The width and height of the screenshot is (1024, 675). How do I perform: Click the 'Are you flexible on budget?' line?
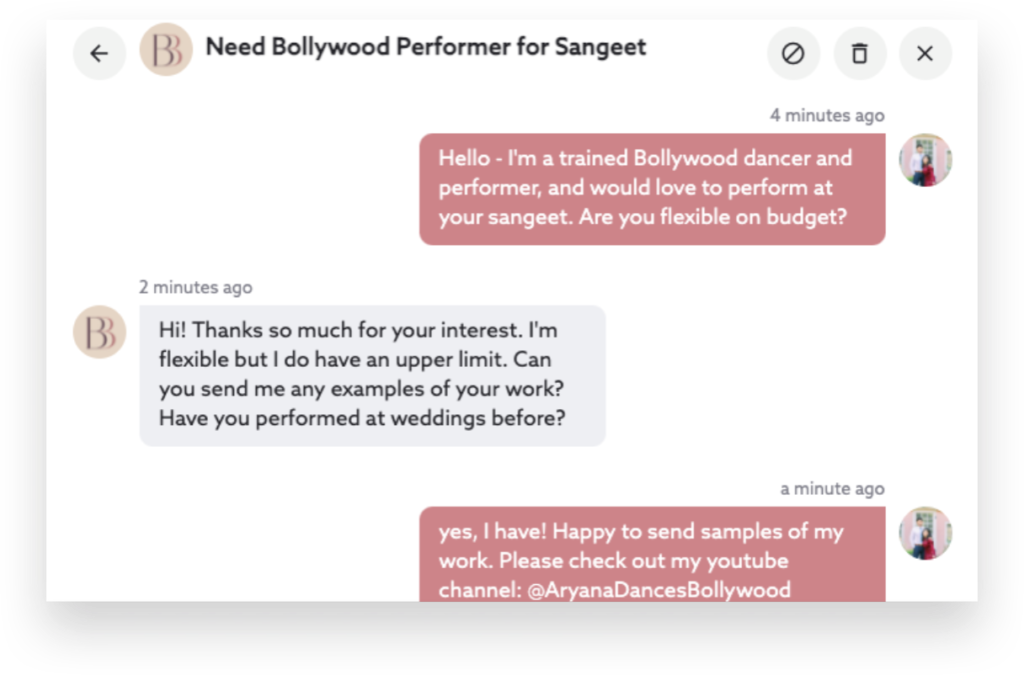[712, 217]
